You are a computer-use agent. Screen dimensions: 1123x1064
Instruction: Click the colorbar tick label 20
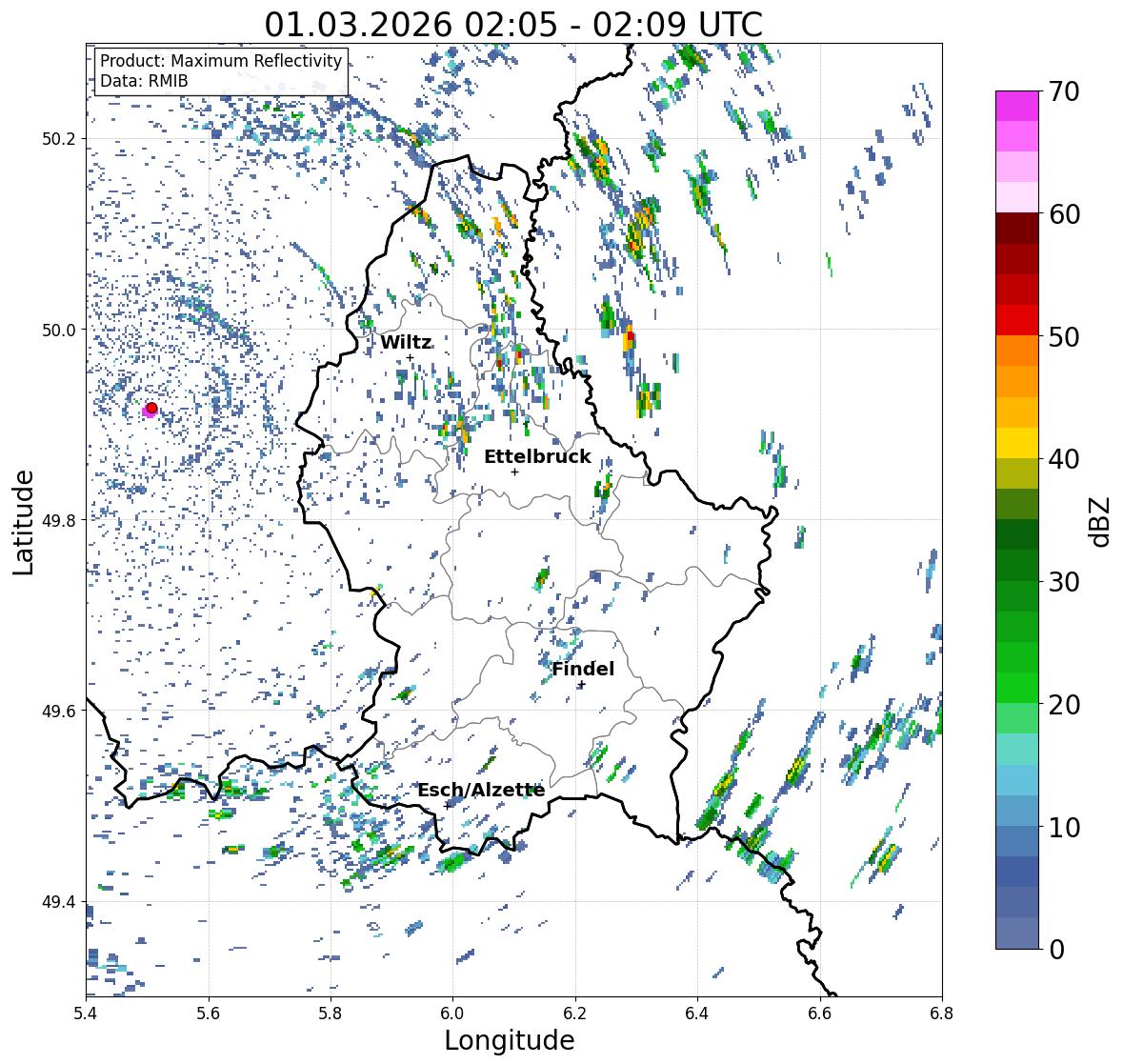pos(1064,704)
